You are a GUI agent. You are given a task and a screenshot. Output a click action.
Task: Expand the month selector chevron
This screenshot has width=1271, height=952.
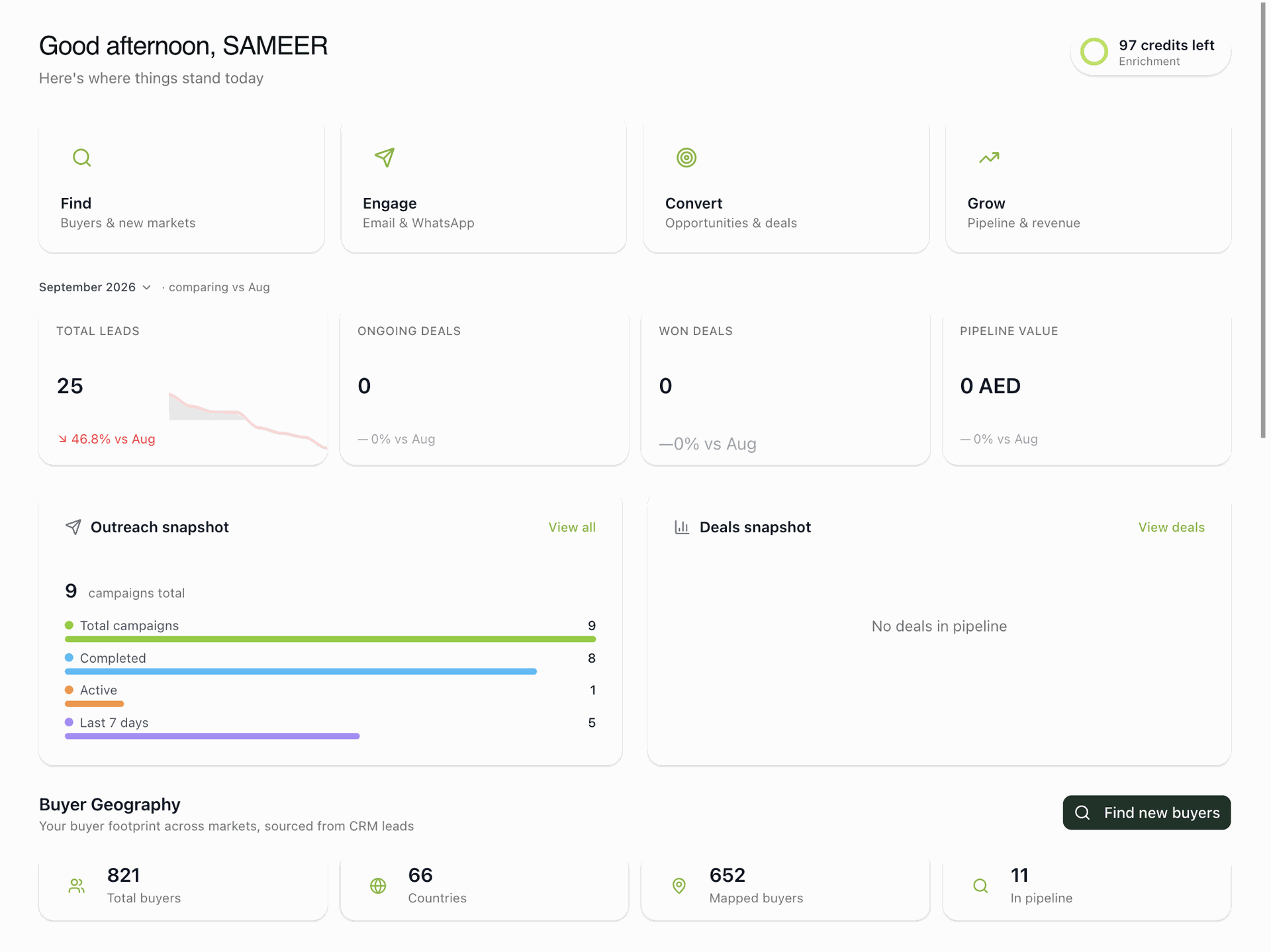pos(147,287)
